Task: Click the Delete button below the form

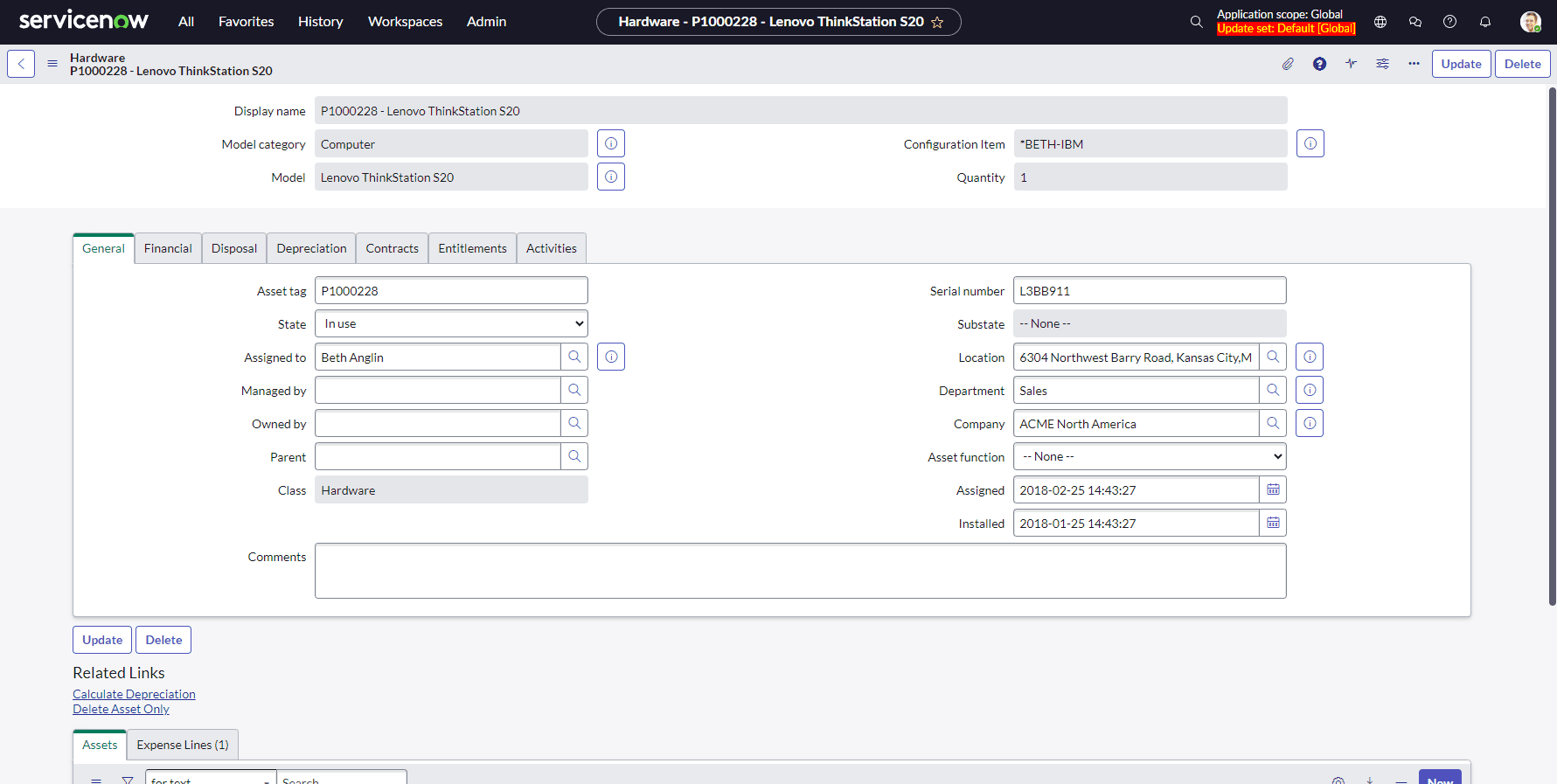Action: click(163, 640)
